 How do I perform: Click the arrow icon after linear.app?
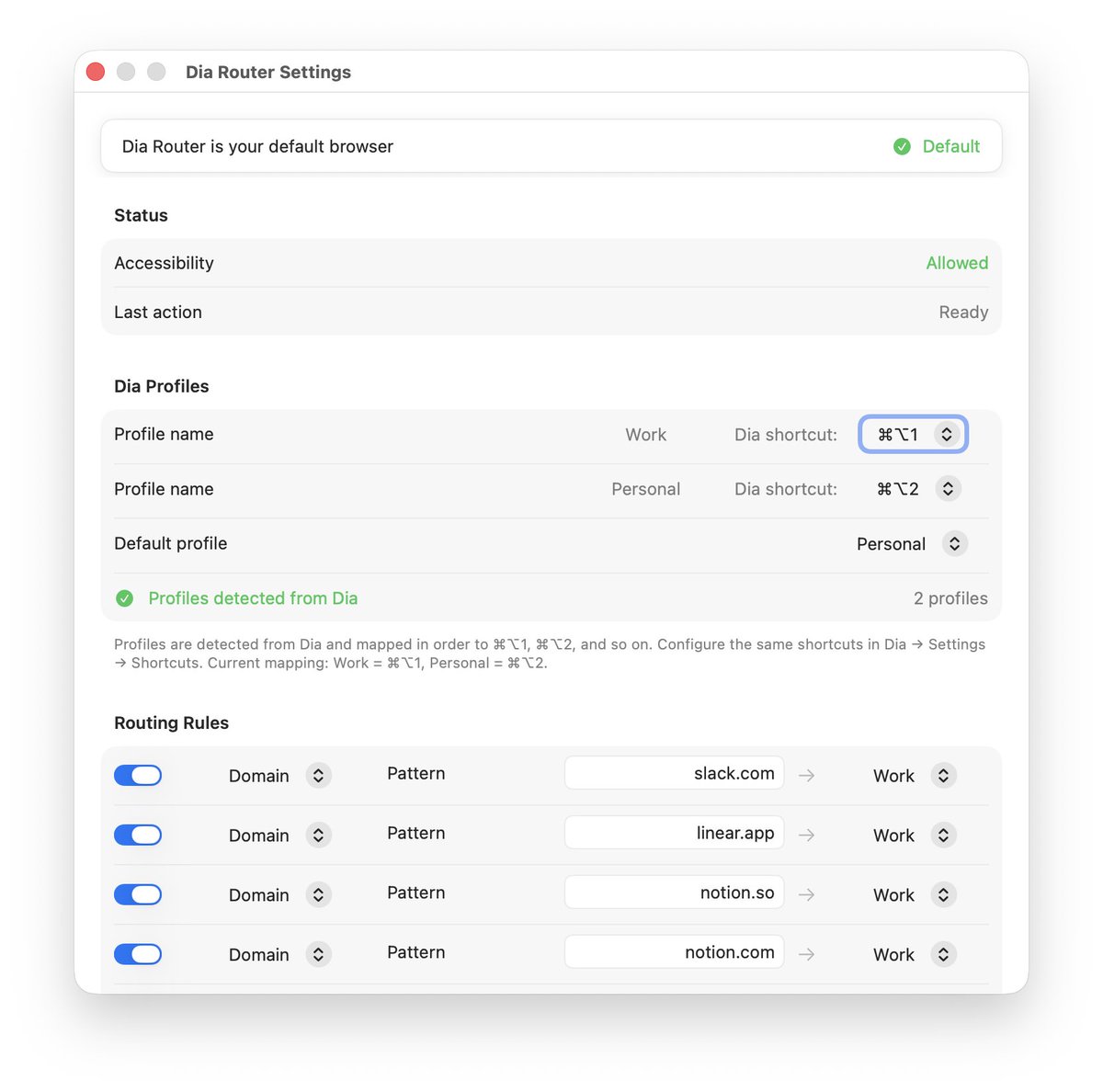point(806,836)
